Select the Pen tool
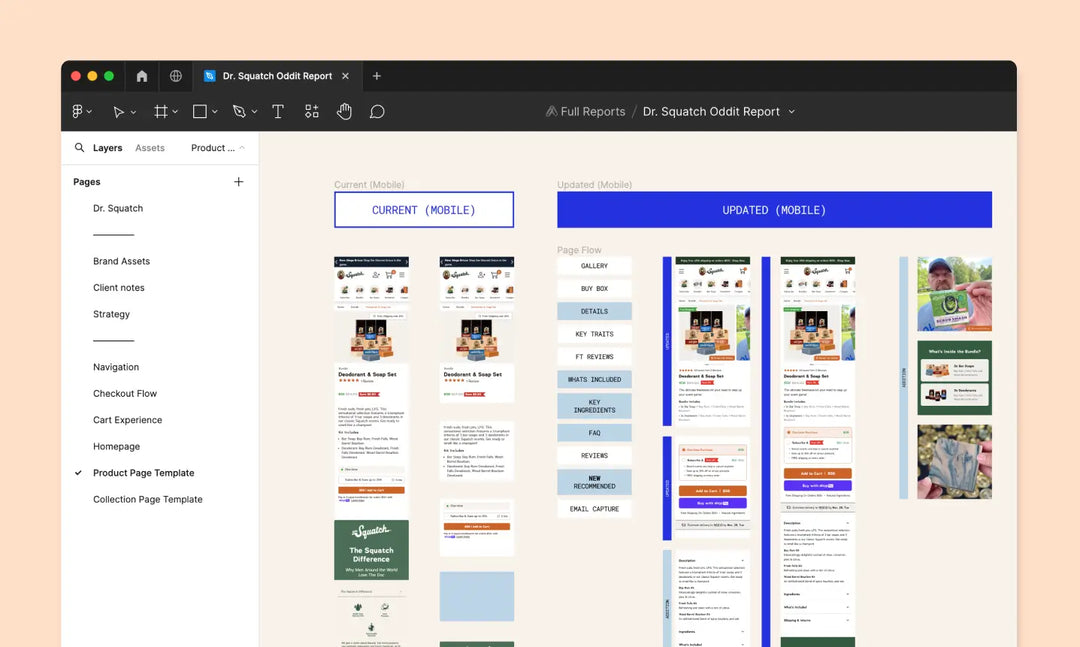1080x647 pixels. (239, 112)
